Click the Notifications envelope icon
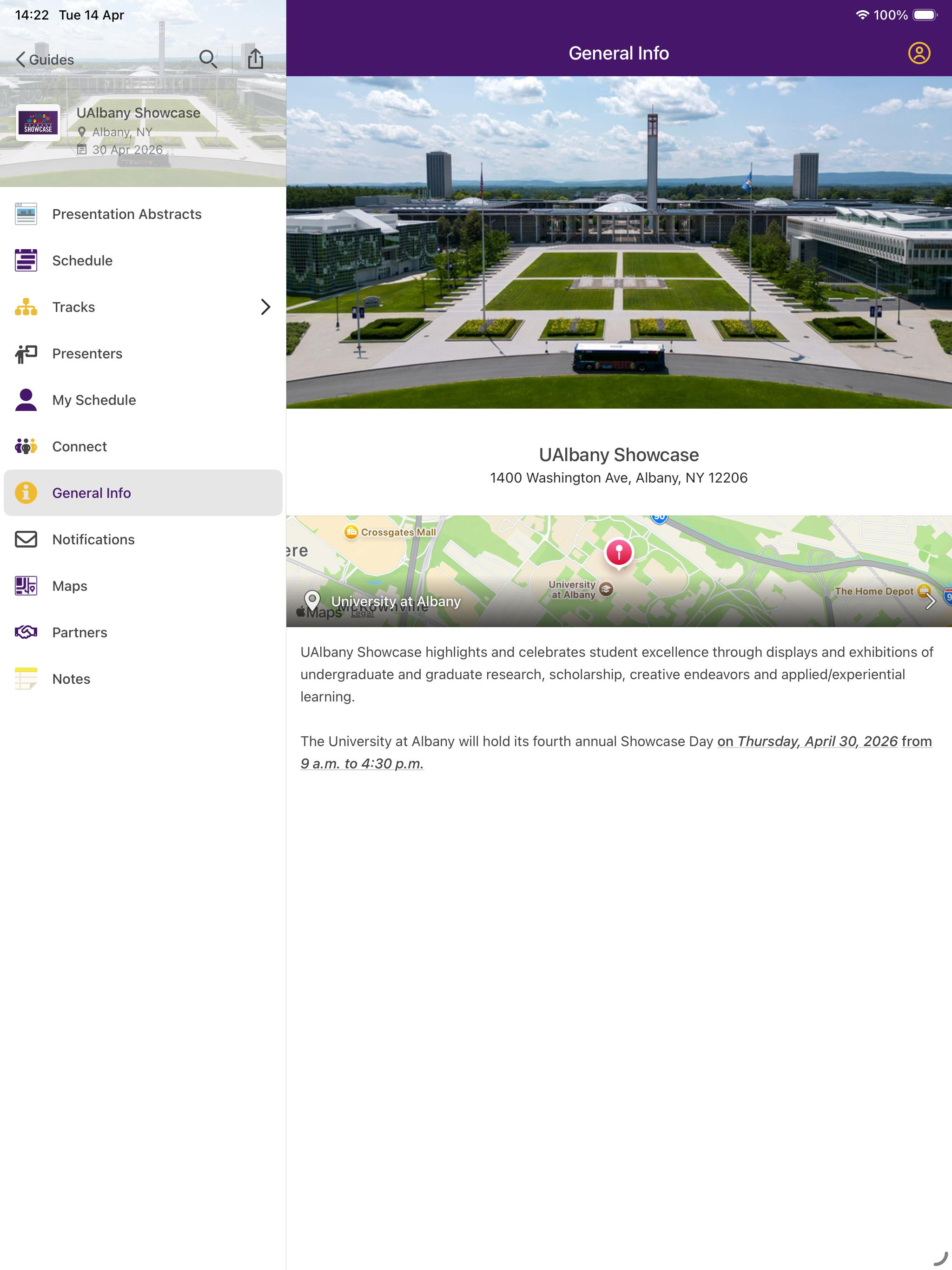This screenshot has width=952, height=1270. (26, 540)
